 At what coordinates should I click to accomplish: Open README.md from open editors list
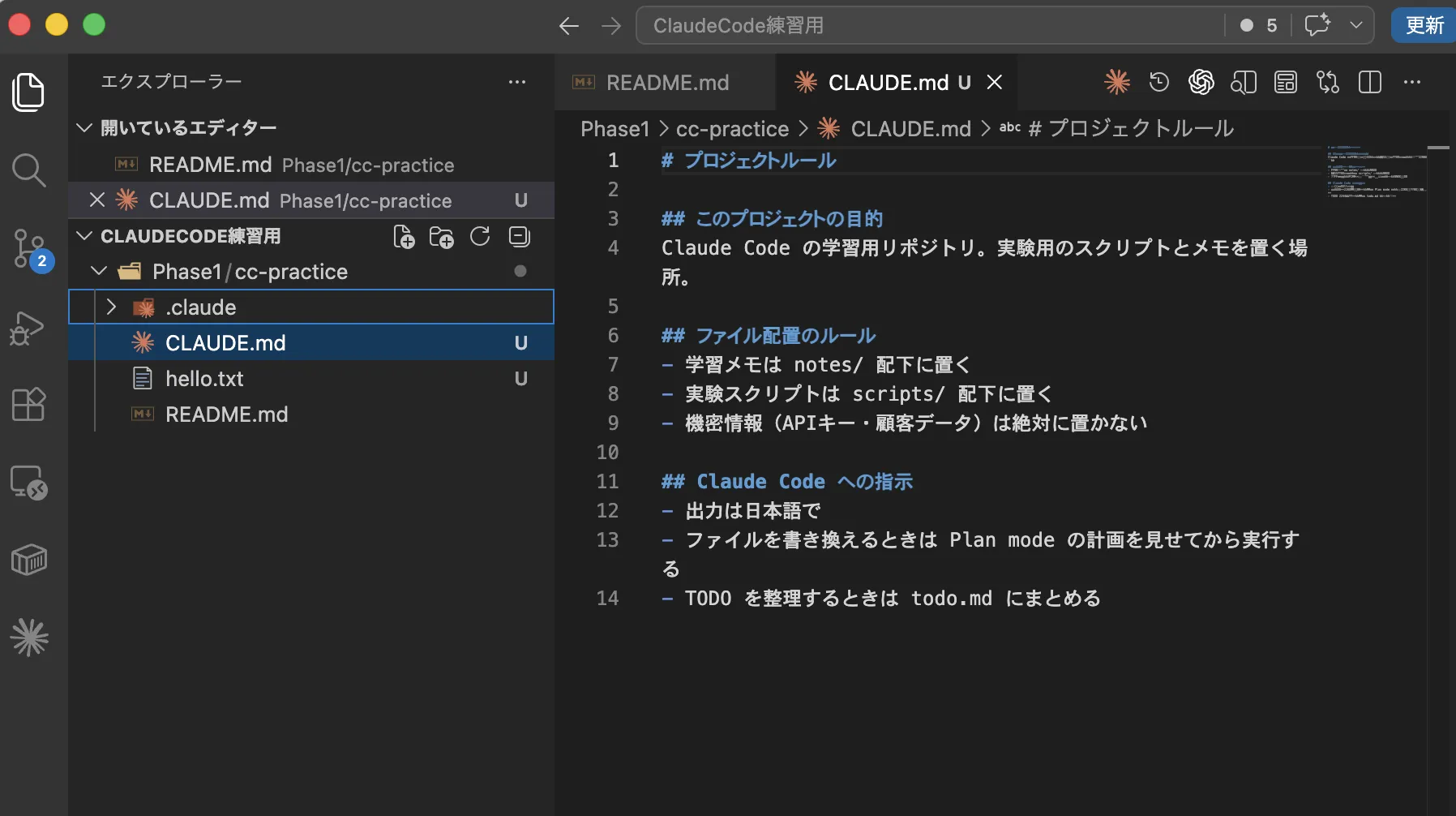point(311,165)
